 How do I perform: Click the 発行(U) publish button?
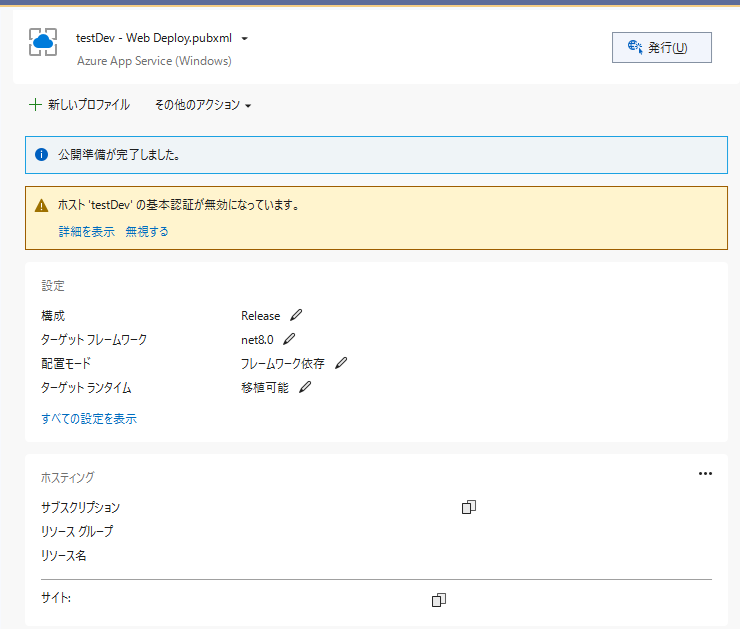coord(662,48)
